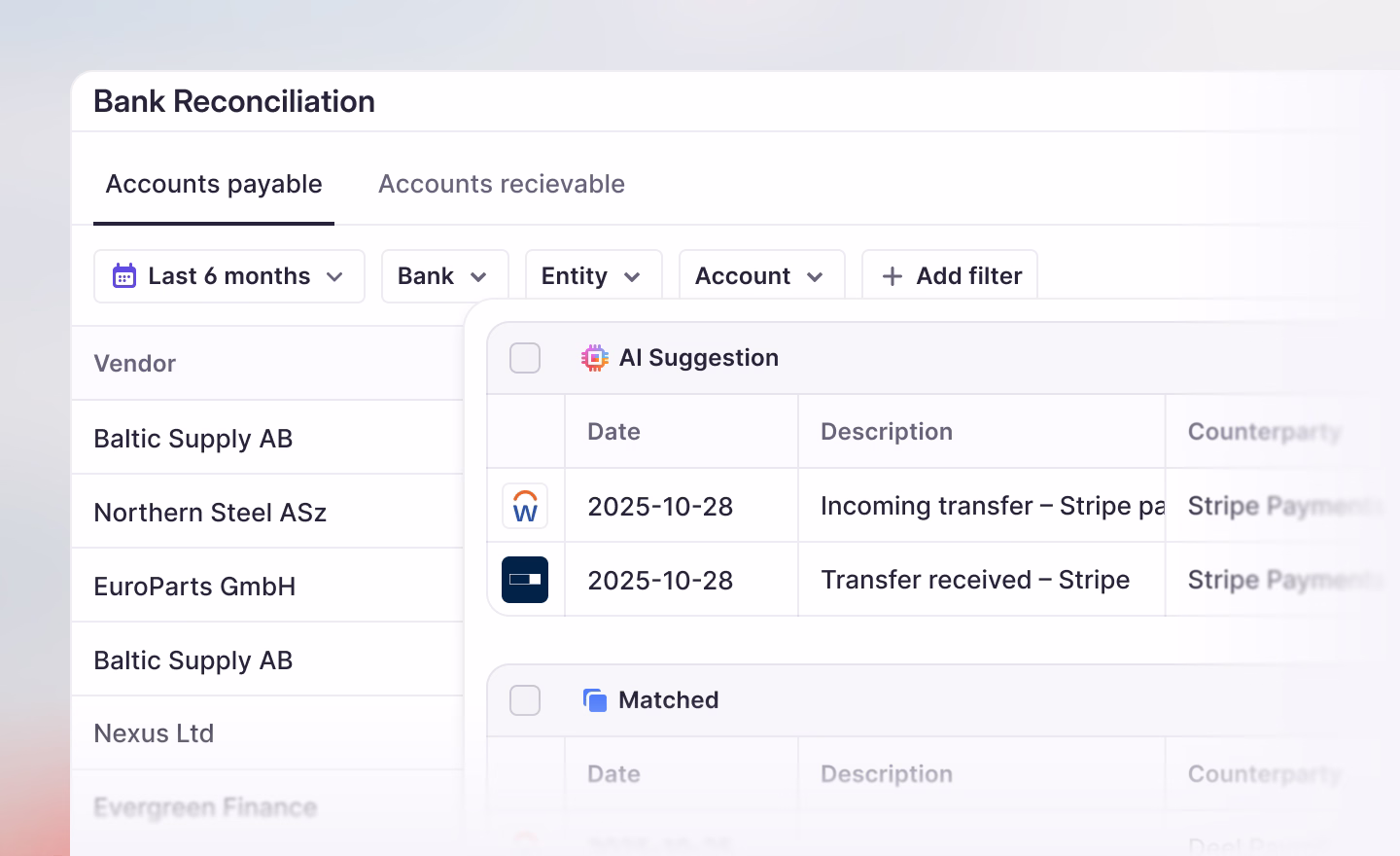The image size is (1400, 856).
Task: Switch to the Accounts payable tab
Action: (x=214, y=184)
